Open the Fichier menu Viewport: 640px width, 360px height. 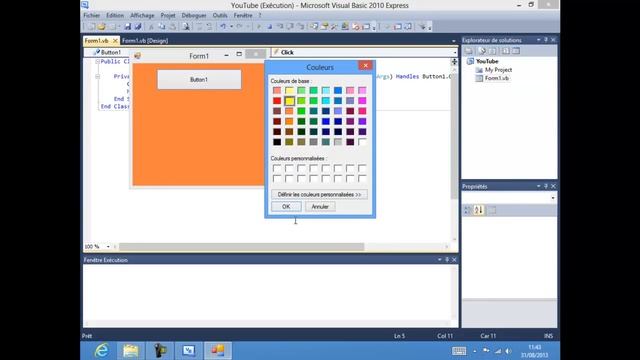[x=91, y=16]
